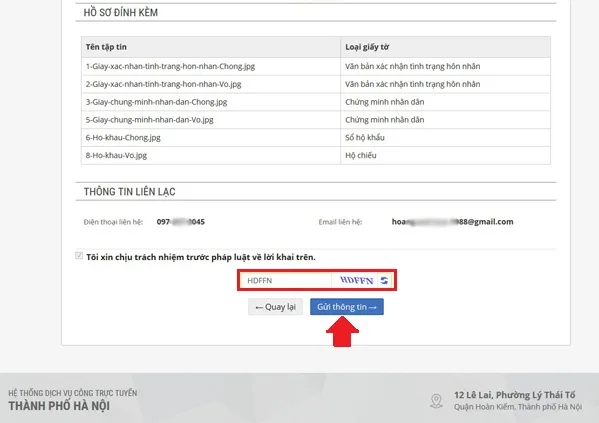Click Điện thoại liên hệ label

pyautogui.click(x=113, y=222)
